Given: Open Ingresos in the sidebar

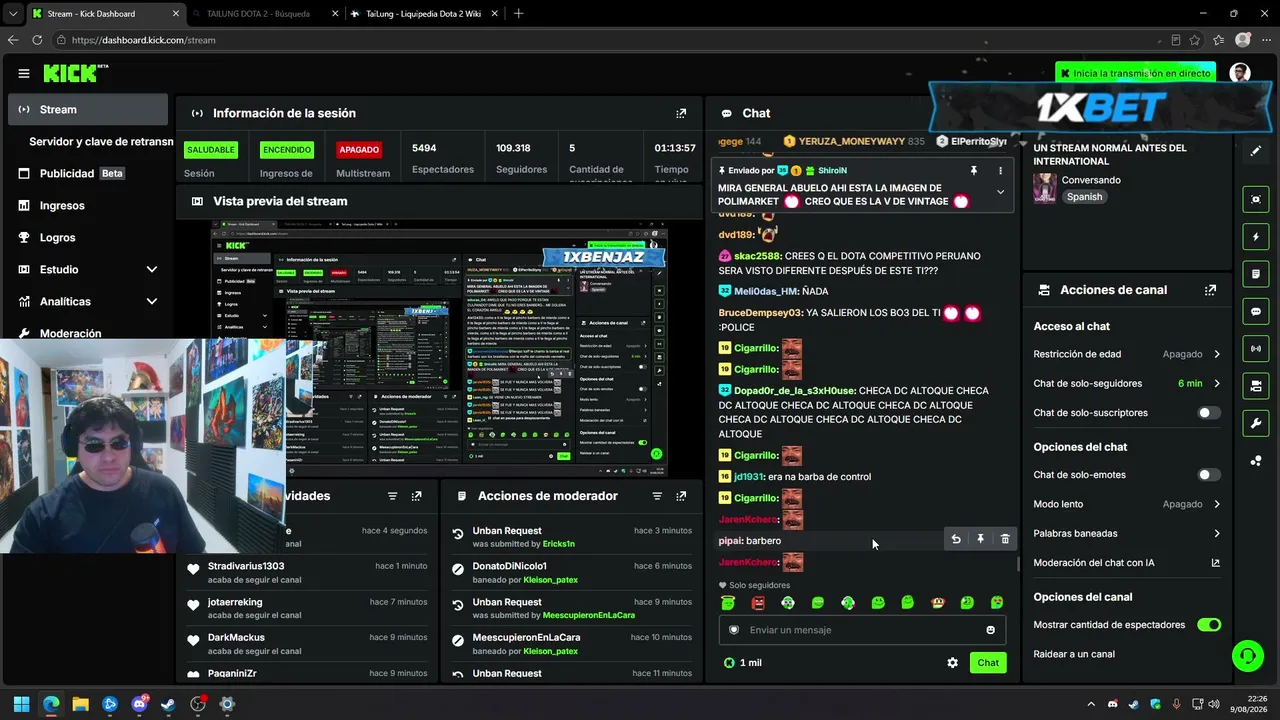Looking at the screenshot, I should [x=88, y=205].
